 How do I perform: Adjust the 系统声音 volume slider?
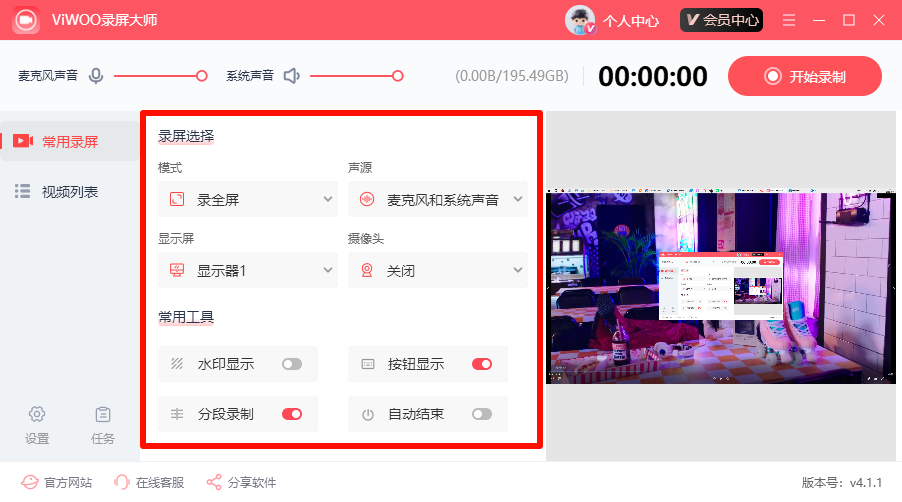(357, 76)
